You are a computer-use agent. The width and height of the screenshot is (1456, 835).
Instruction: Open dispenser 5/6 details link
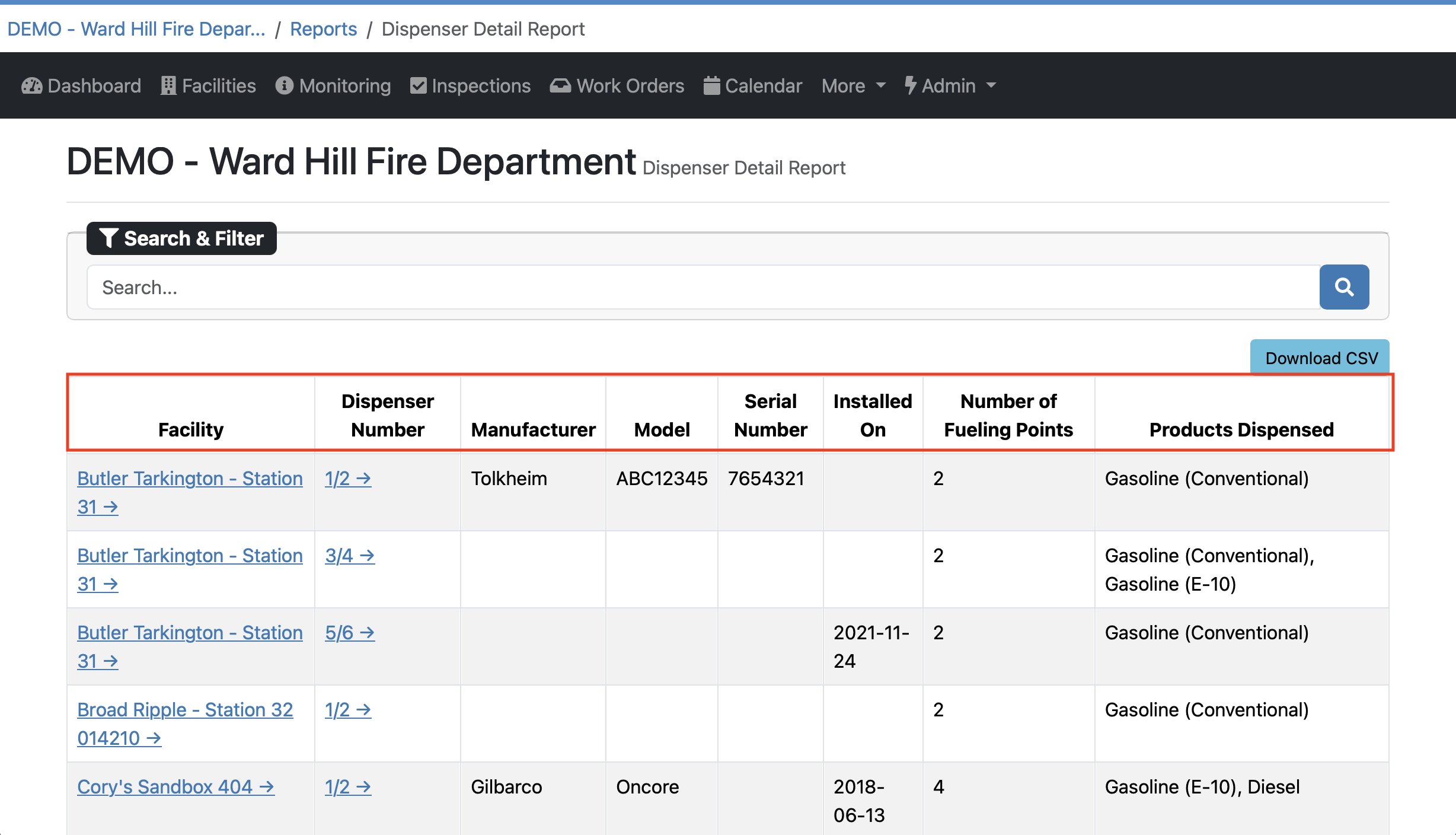tap(349, 633)
